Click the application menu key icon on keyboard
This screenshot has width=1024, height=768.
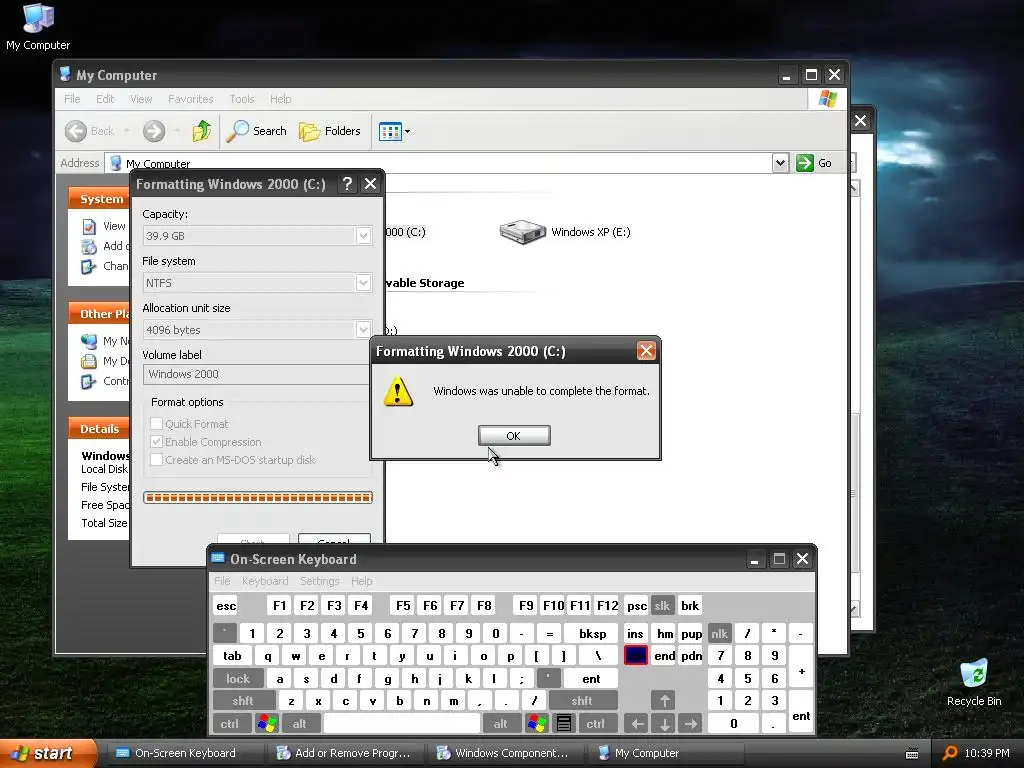(x=564, y=724)
